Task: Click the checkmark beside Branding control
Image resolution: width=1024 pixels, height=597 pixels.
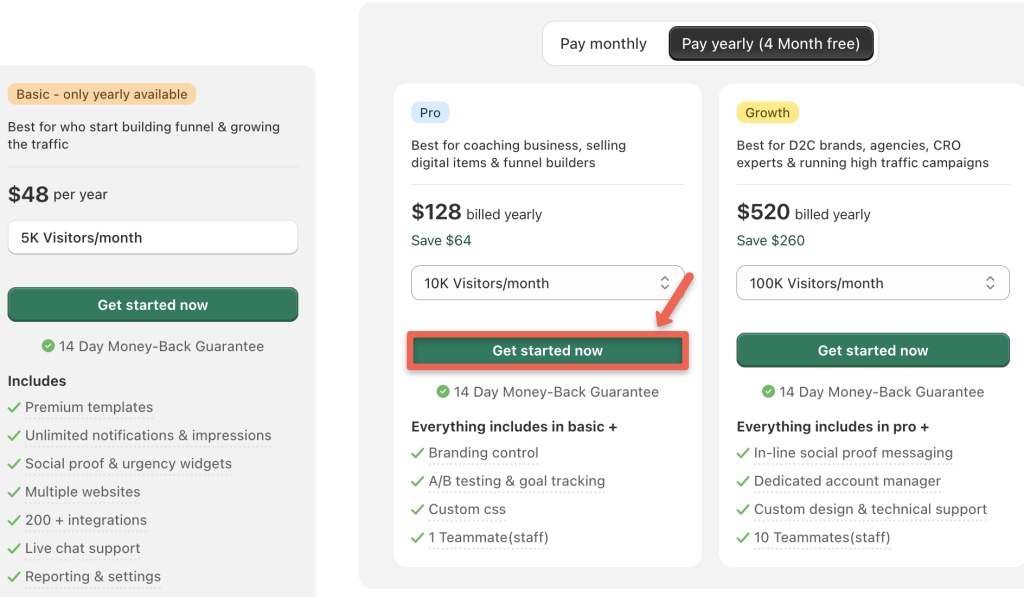Action: (x=418, y=454)
